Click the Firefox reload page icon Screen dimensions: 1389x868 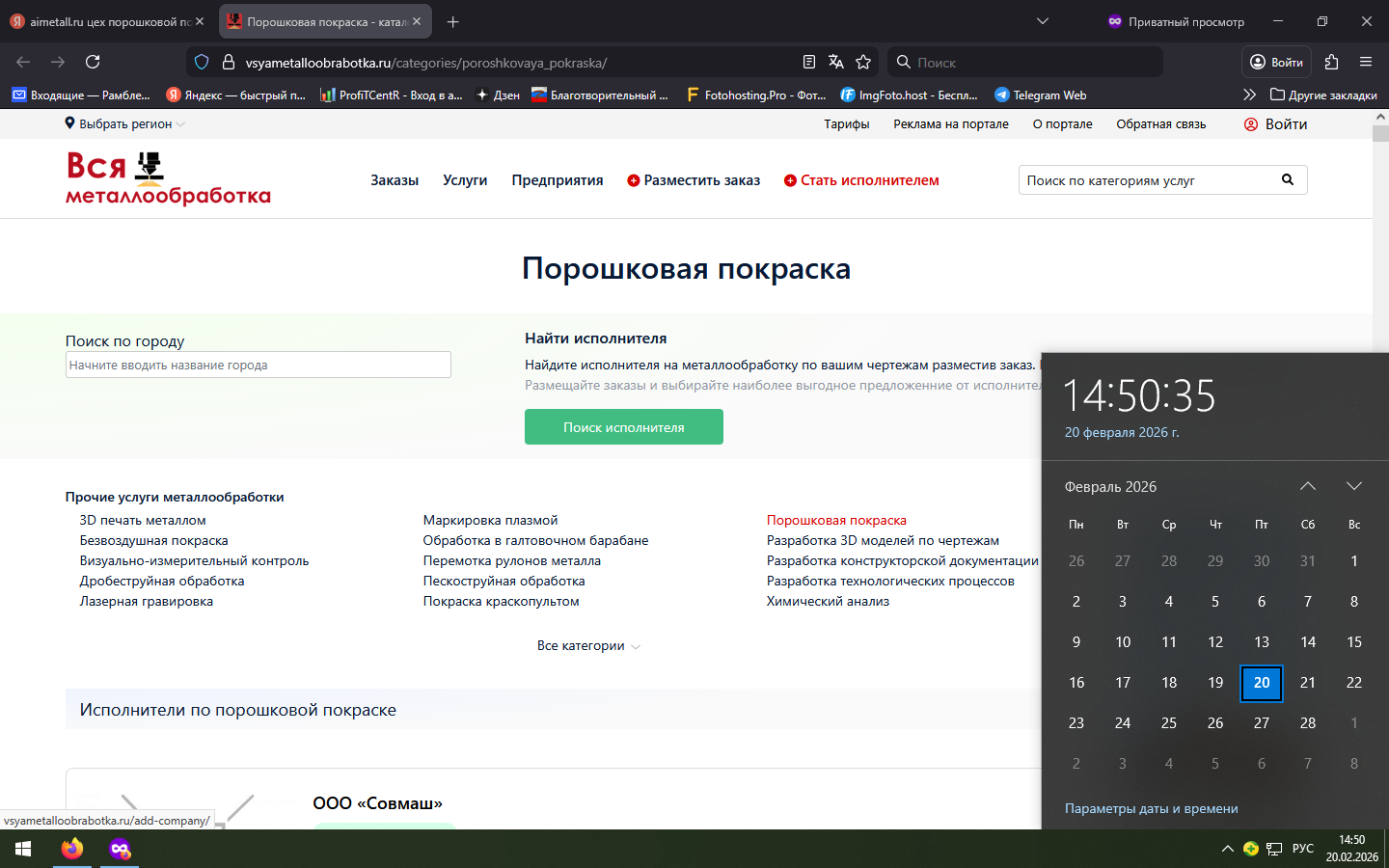(93, 62)
